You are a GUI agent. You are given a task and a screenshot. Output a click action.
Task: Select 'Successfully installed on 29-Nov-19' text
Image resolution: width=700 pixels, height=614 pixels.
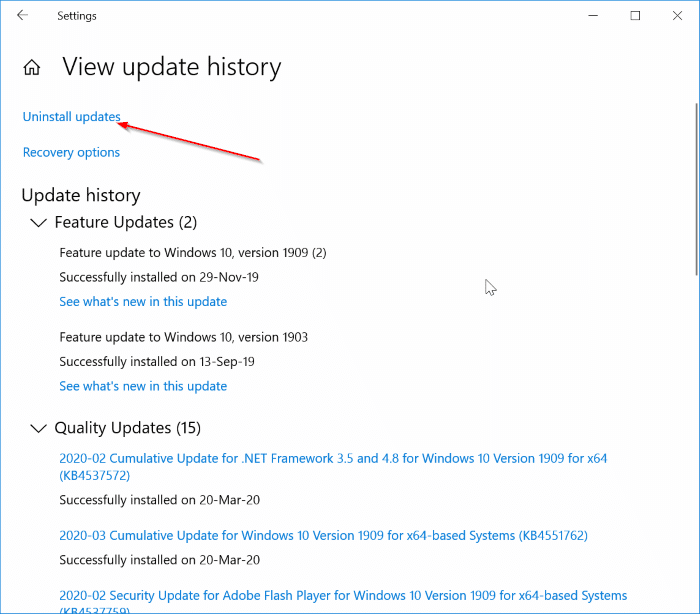pos(159,277)
